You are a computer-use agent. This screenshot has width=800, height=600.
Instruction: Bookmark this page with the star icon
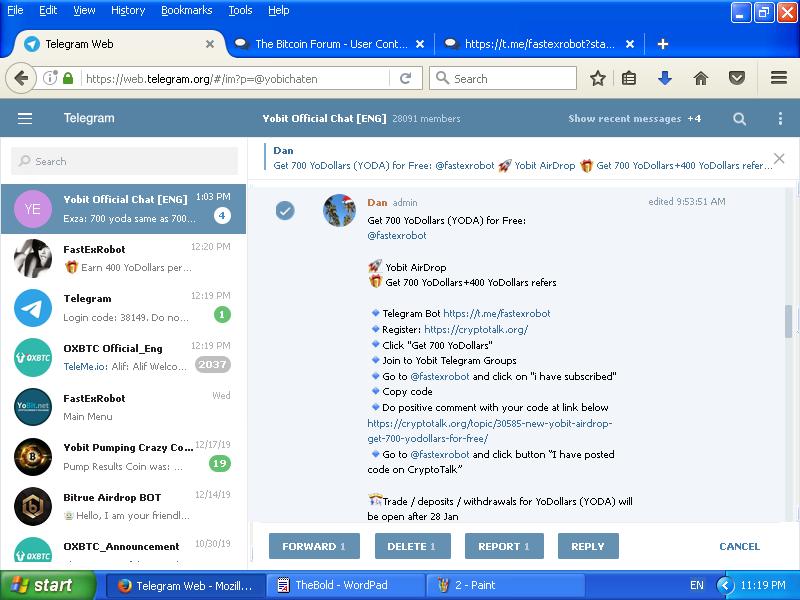[x=597, y=79]
